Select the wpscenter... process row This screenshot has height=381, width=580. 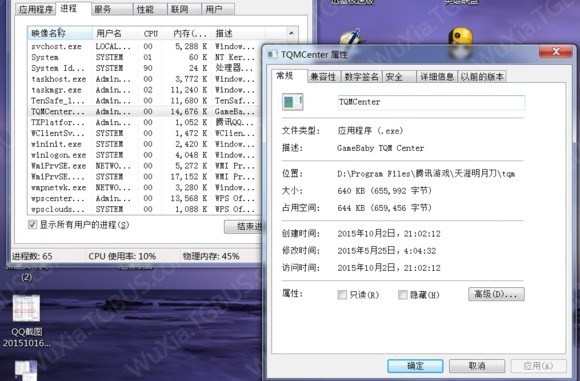pos(144,198)
